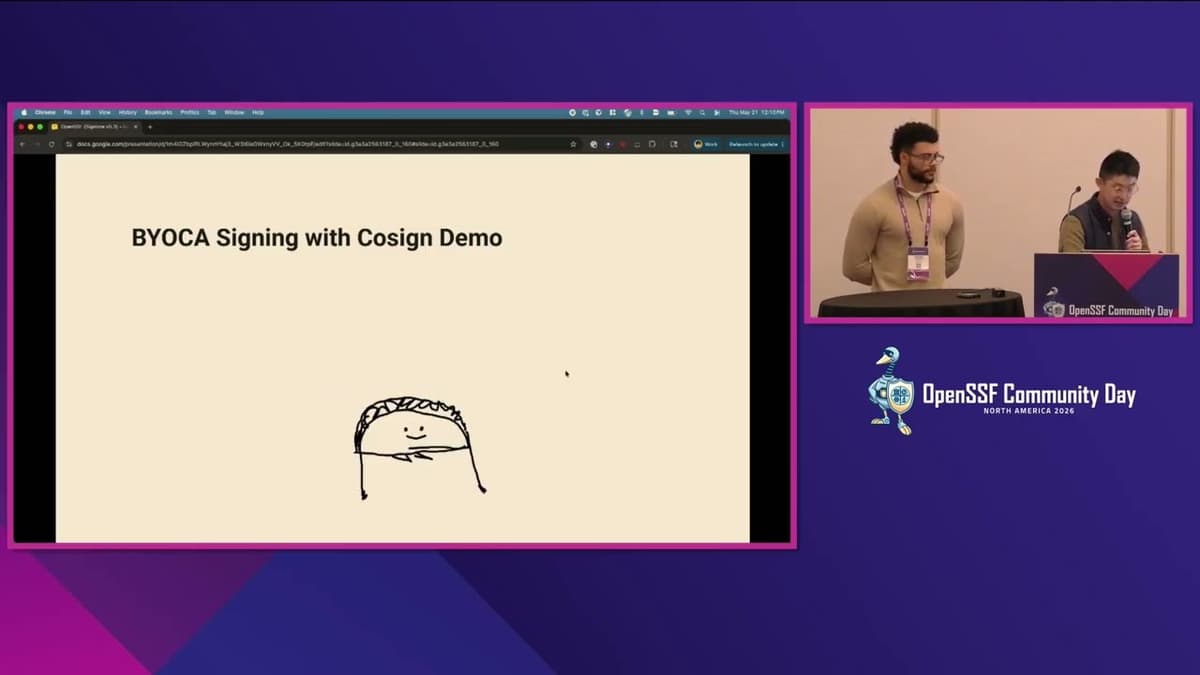Open the Chrome application menu
This screenshot has width=1200, height=675.
(x=45, y=112)
